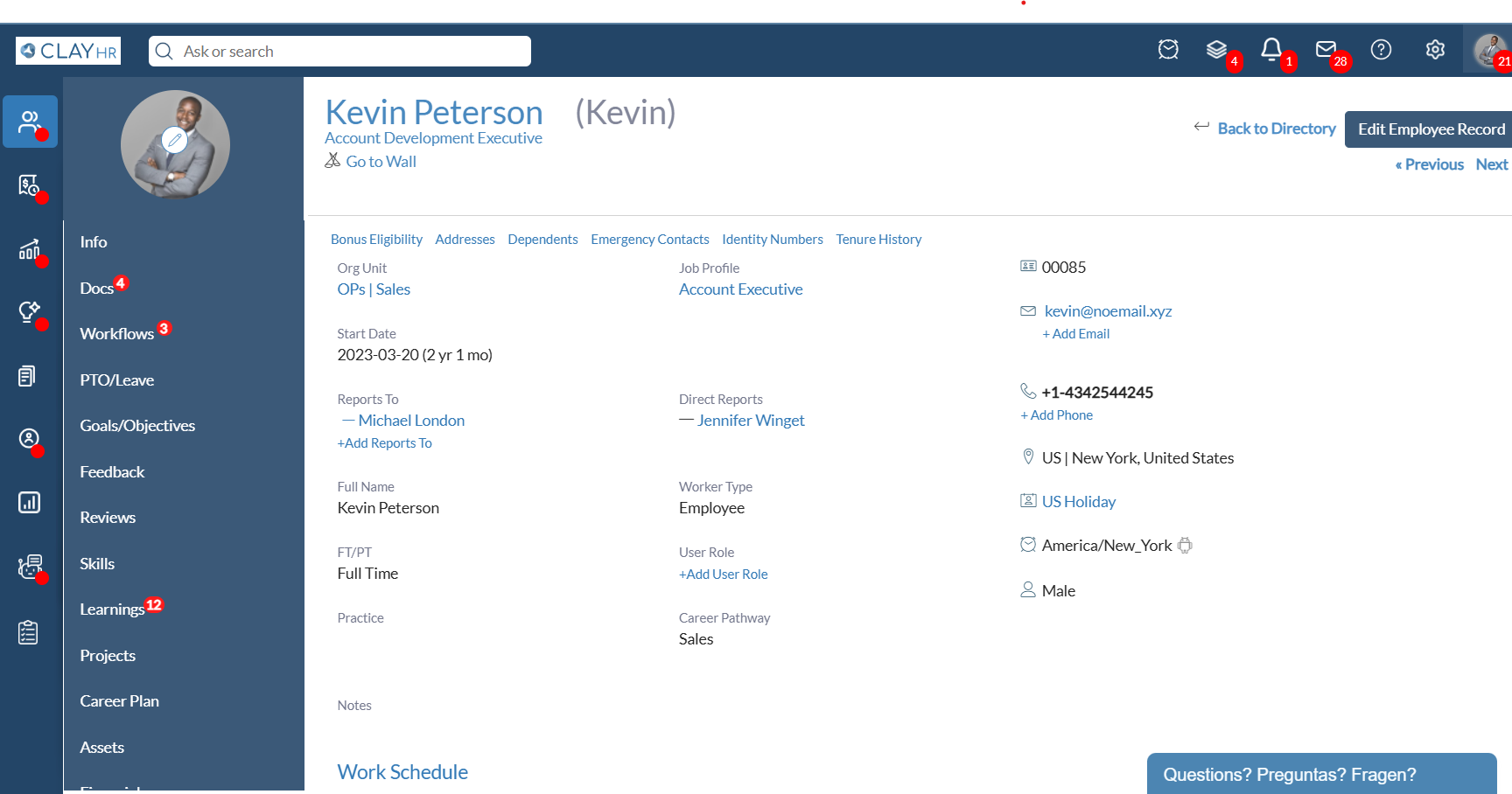The width and height of the screenshot is (1512, 794).
Task: Select the employees directory sidebar icon
Action: pyautogui.click(x=29, y=122)
